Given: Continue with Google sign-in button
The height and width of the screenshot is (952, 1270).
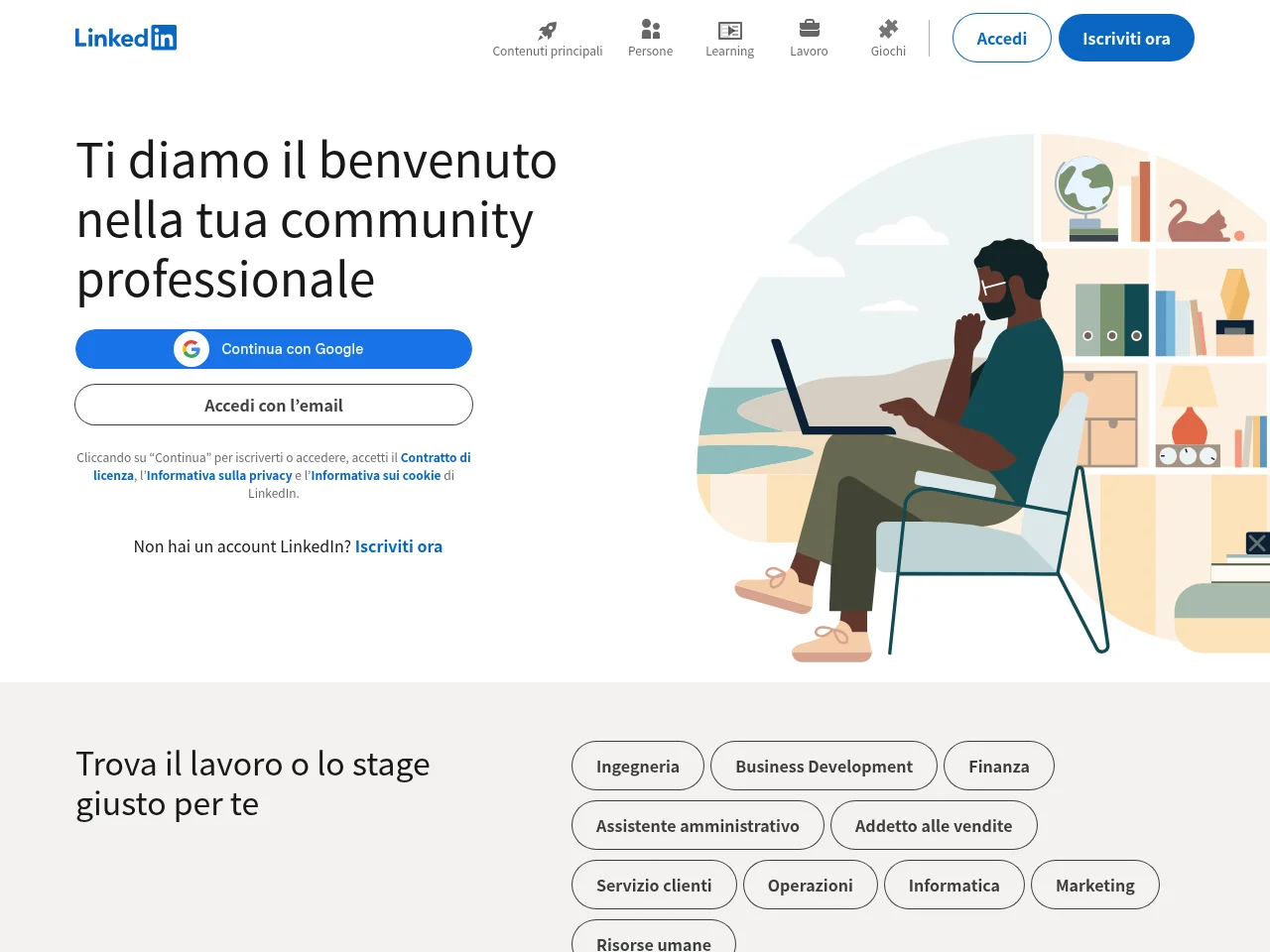Looking at the screenshot, I should click(274, 349).
